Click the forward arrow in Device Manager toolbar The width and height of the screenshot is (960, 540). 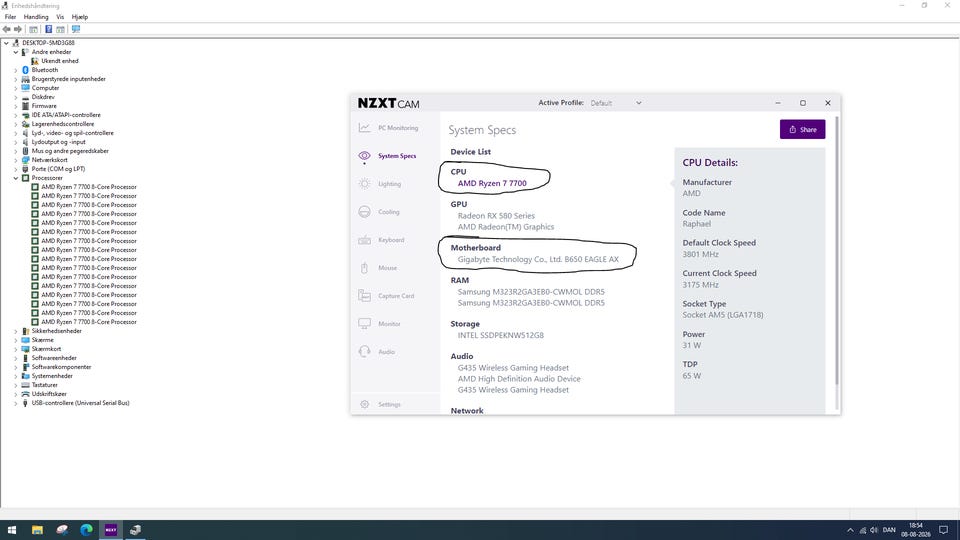tap(18, 29)
